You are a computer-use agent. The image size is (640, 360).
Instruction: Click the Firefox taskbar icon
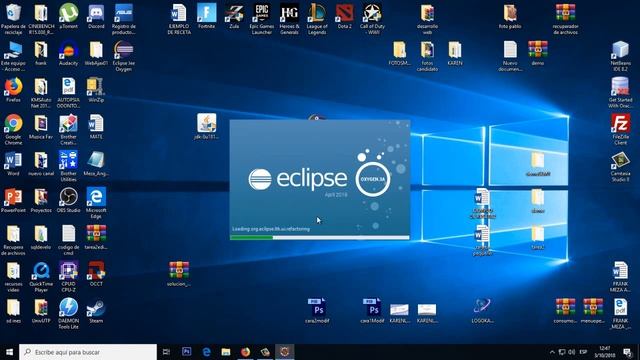coord(245,352)
